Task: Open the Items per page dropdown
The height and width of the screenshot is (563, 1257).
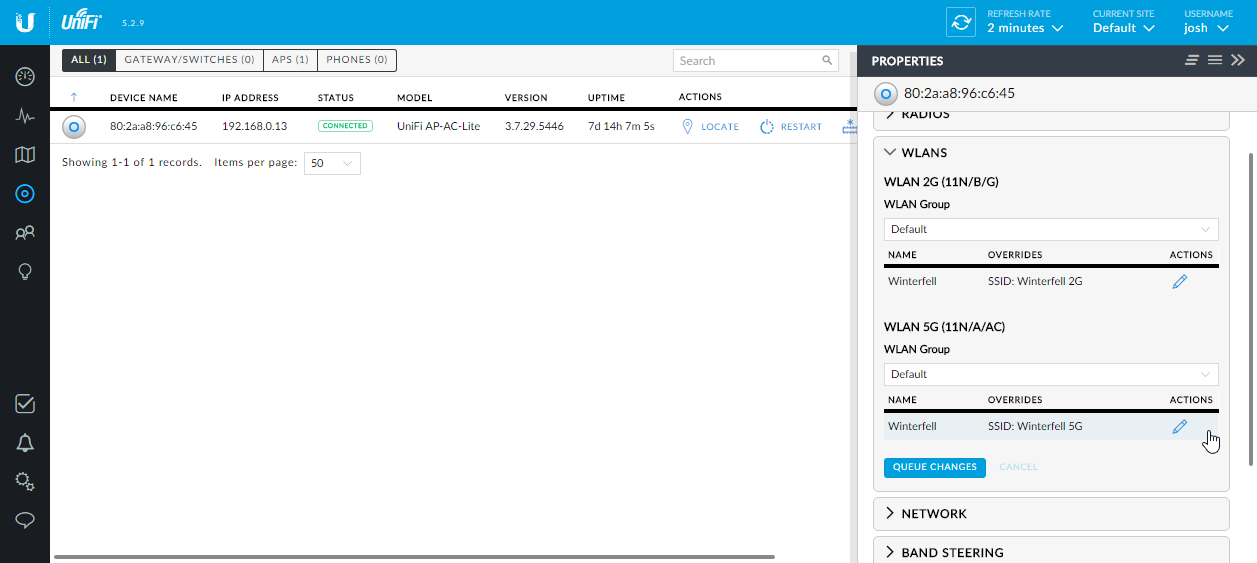Action: click(x=332, y=163)
